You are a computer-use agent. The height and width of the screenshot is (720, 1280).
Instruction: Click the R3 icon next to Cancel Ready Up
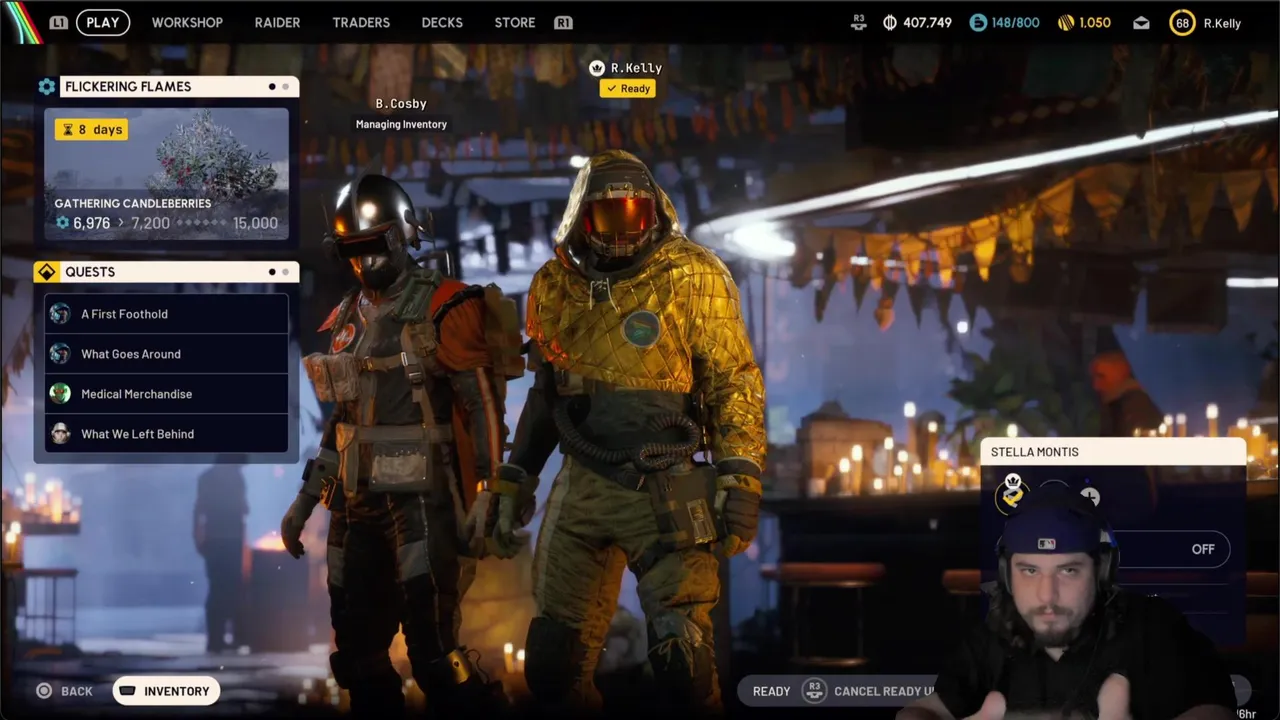coord(815,691)
